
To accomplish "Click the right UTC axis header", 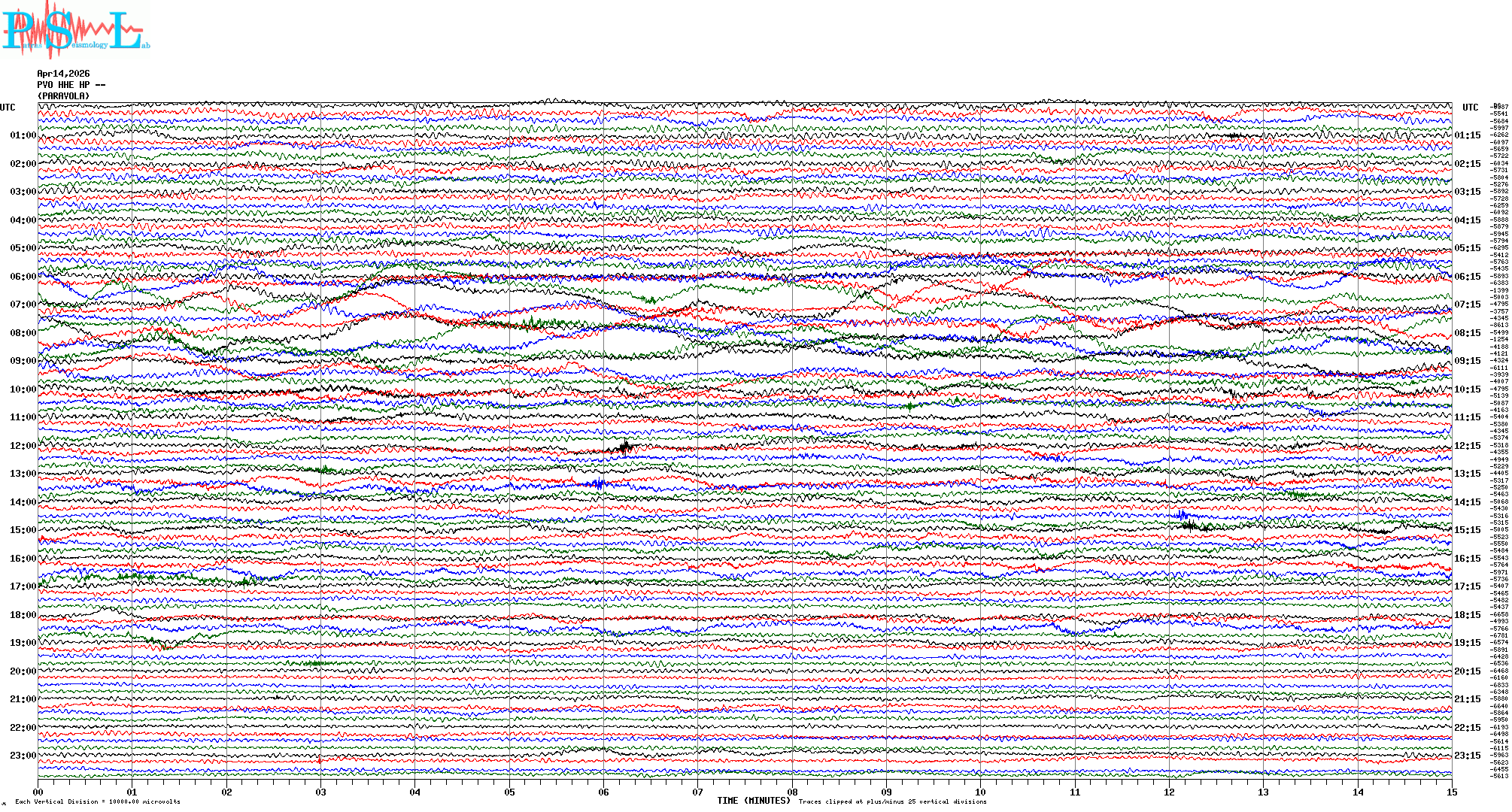I will [x=1470, y=108].
